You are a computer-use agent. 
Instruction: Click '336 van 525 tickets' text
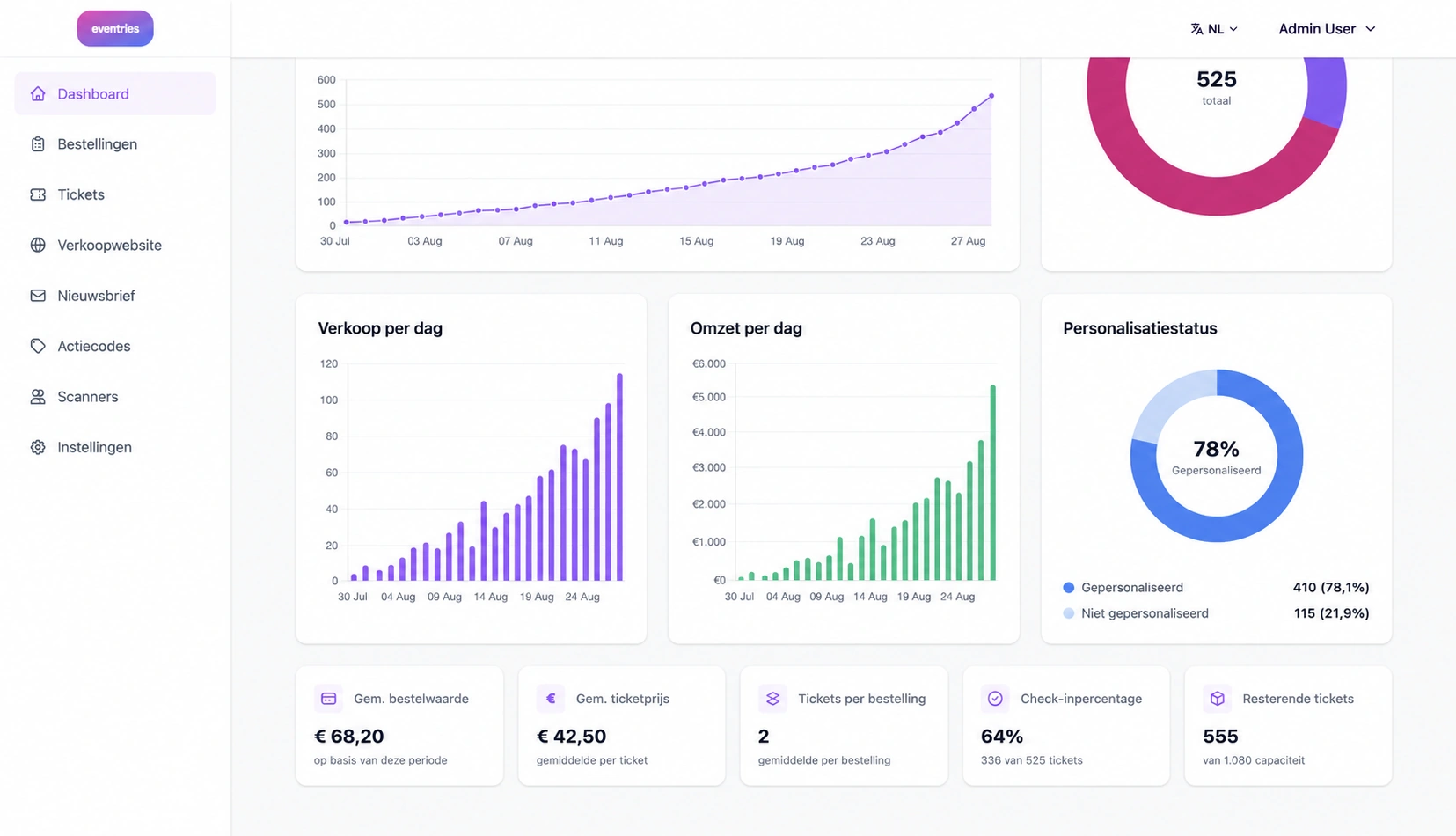[1032, 760]
